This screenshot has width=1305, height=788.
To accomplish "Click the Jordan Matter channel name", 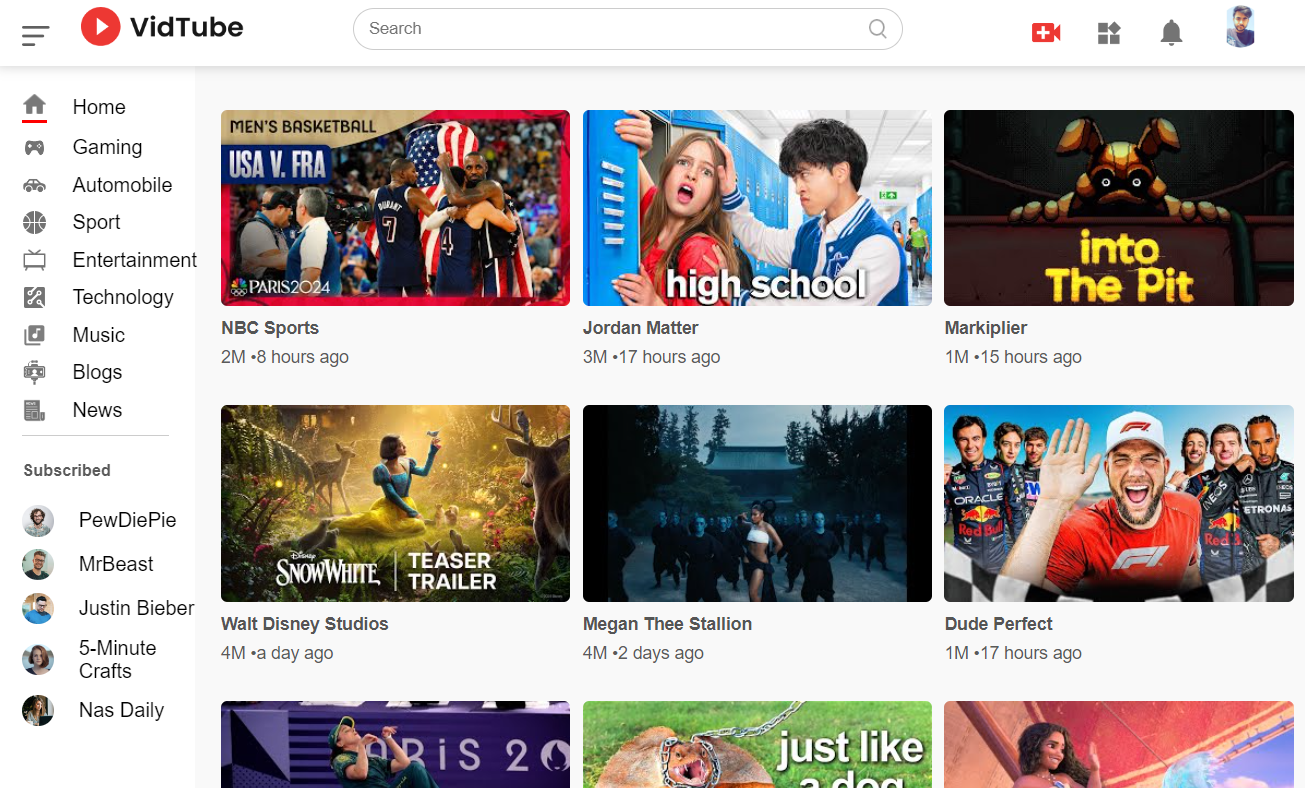I will coord(640,328).
